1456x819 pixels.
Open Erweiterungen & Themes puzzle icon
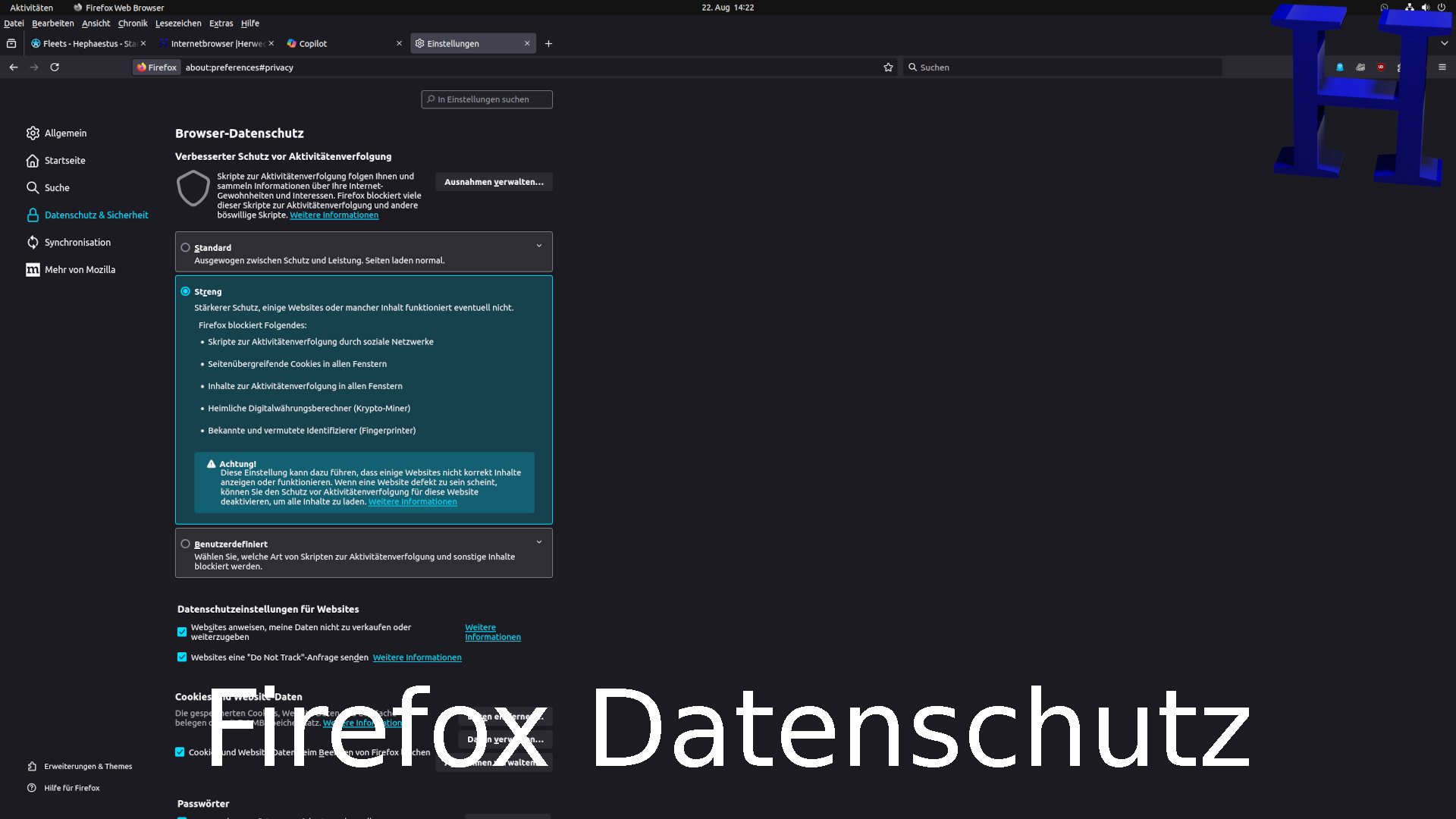32,766
